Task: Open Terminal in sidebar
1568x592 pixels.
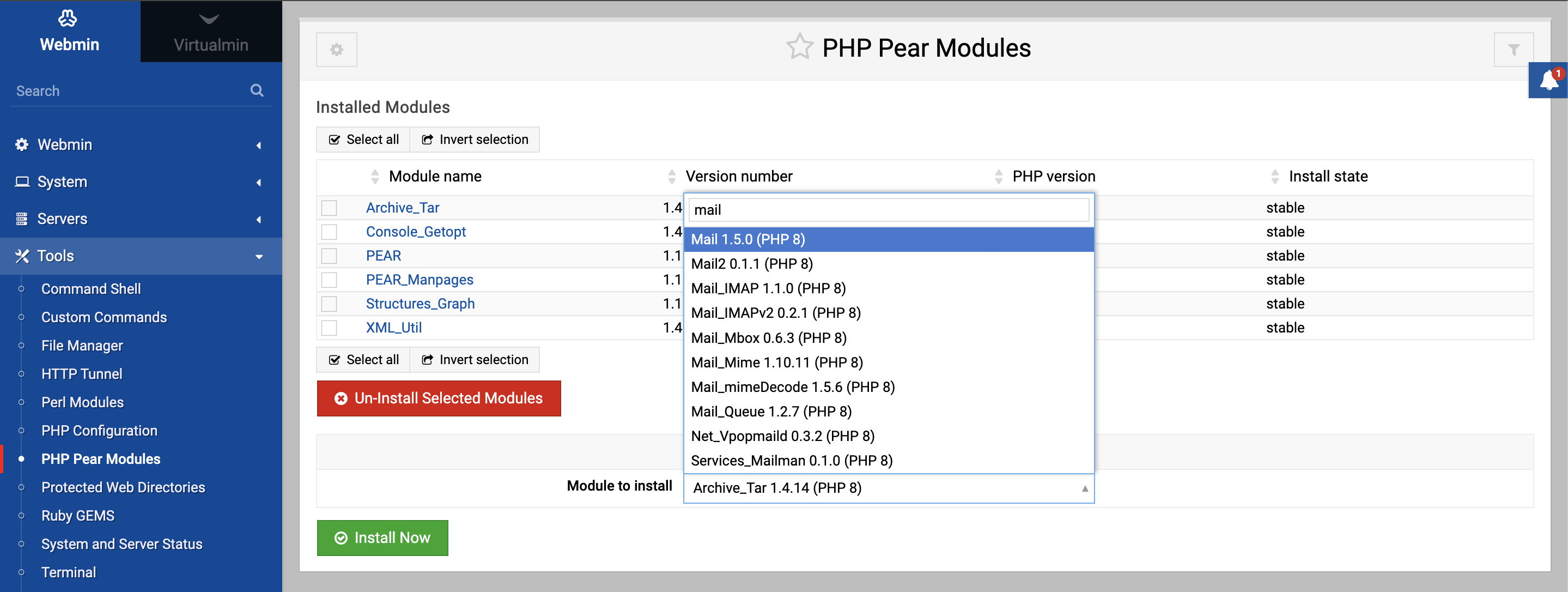Action: [69, 572]
